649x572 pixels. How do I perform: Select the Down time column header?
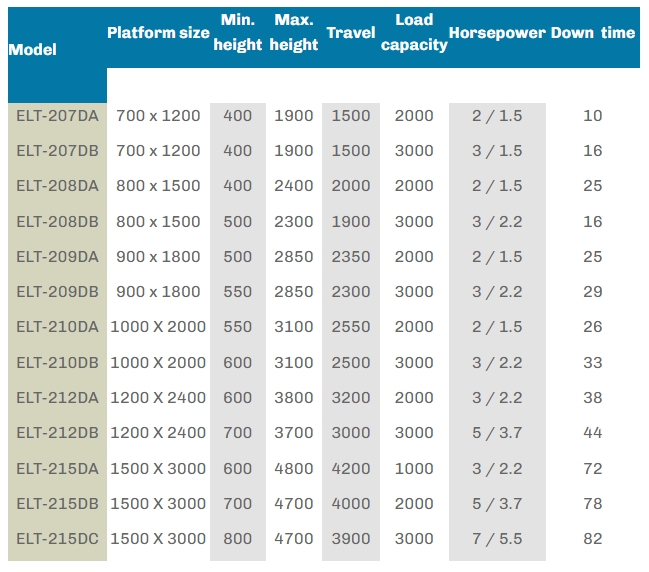coord(592,32)
